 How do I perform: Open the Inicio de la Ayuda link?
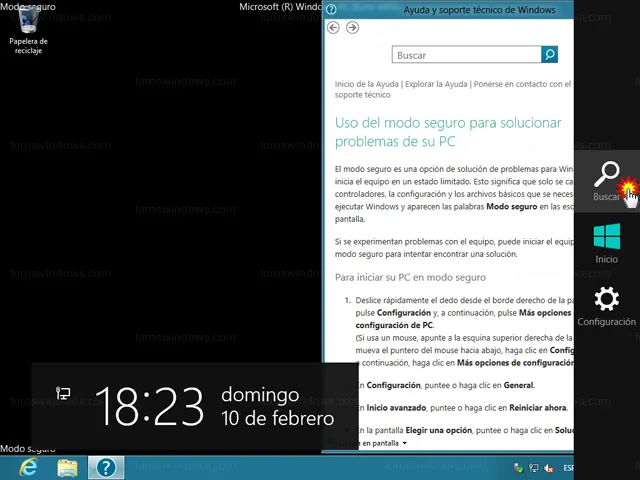point(367,84)
